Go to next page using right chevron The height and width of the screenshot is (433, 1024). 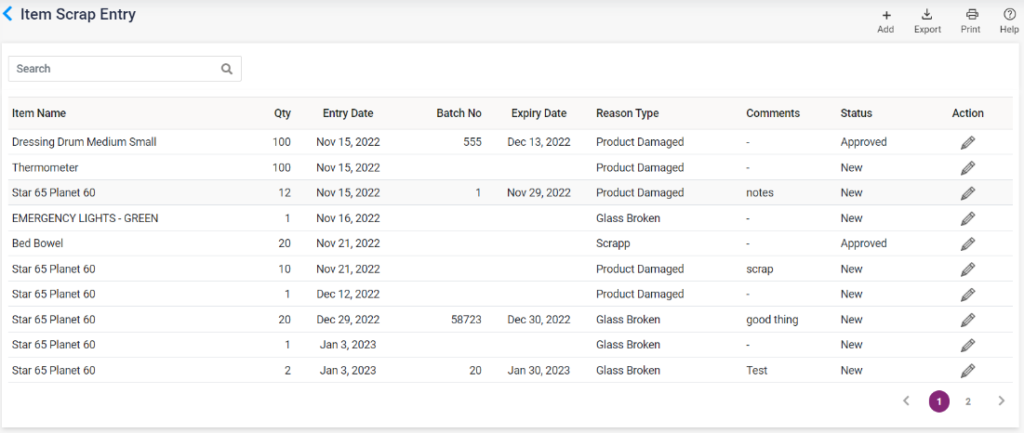pyautogui.click(x=1001, y=401)
